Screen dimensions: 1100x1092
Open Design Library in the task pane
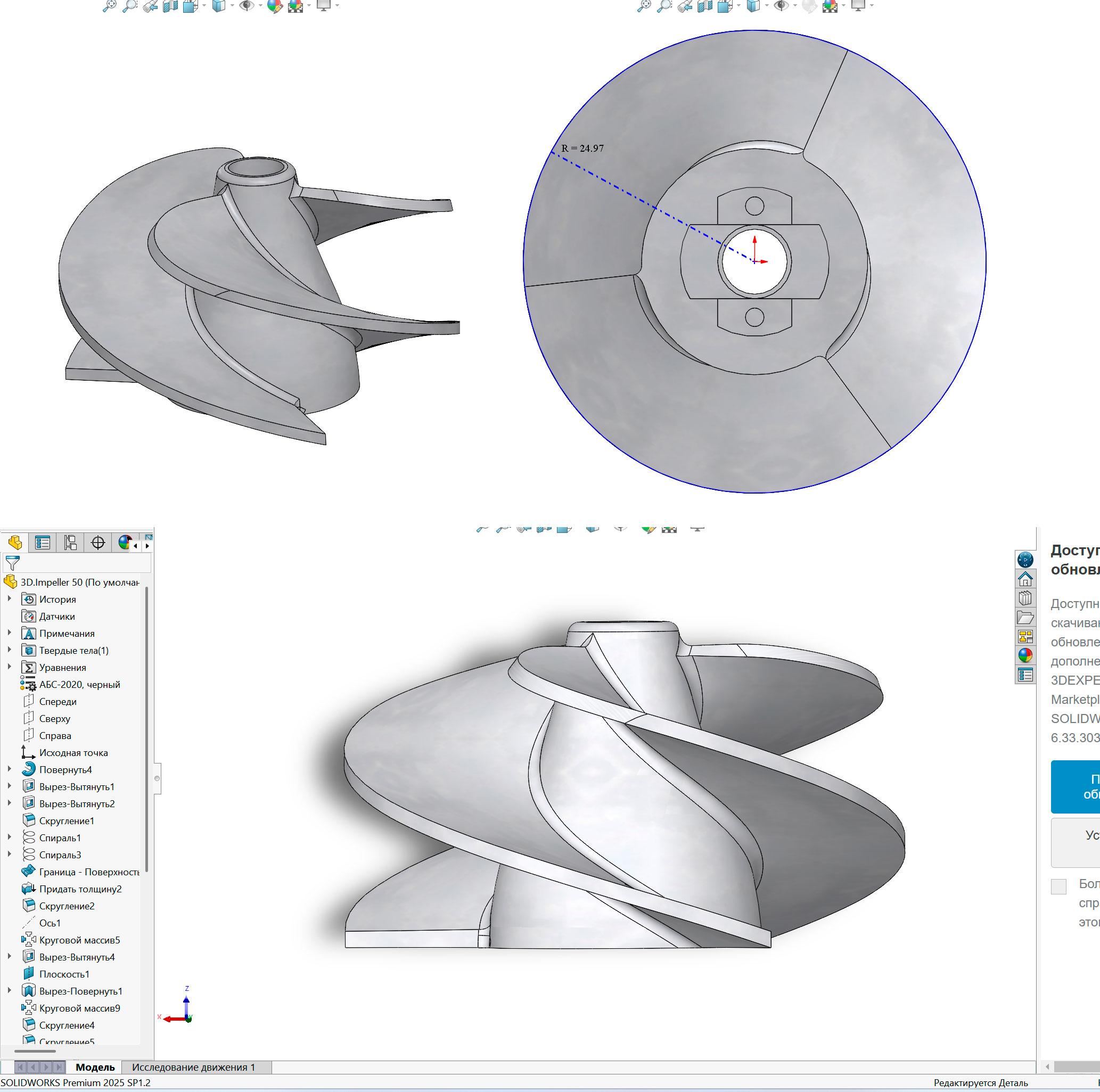coord(1025,598)
